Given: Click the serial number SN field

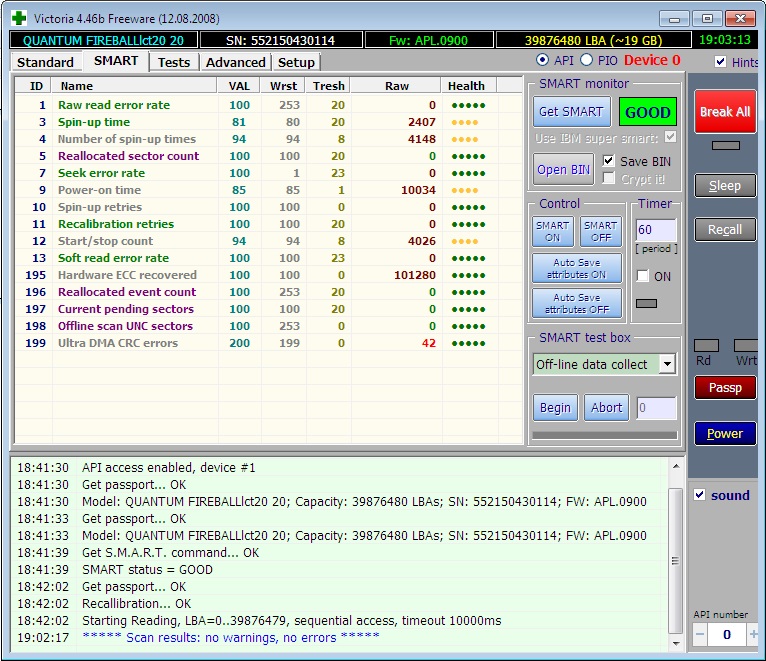Looking at the screenshot, I should click(x=281, y=40).
